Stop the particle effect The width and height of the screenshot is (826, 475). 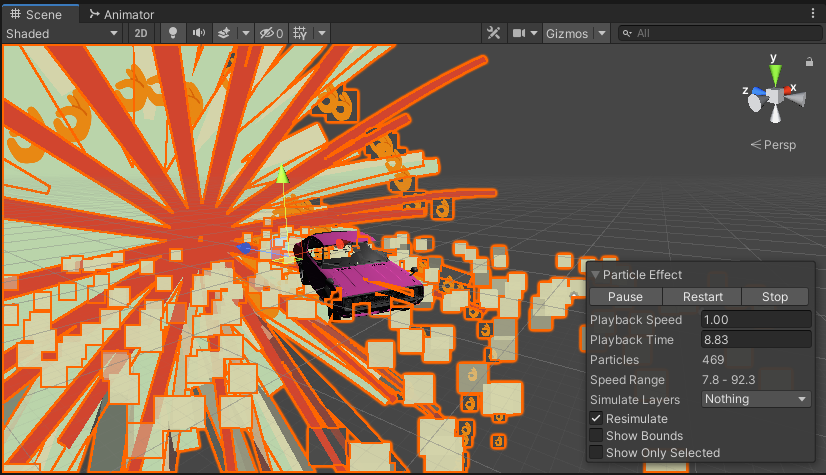tap(775, 296)
